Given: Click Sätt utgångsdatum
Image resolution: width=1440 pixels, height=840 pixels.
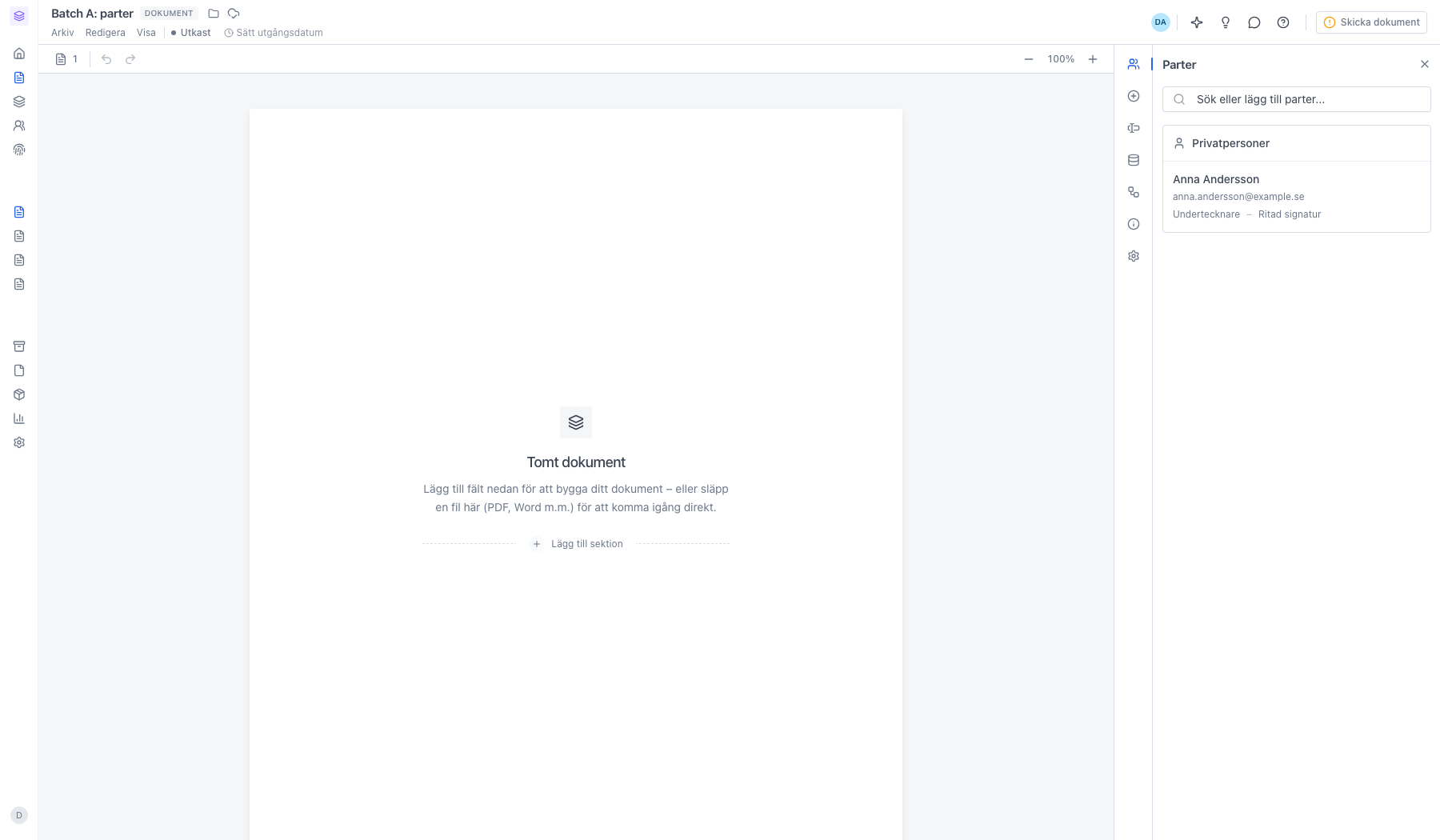Looking at the screenshot, I should click(274, 33).
